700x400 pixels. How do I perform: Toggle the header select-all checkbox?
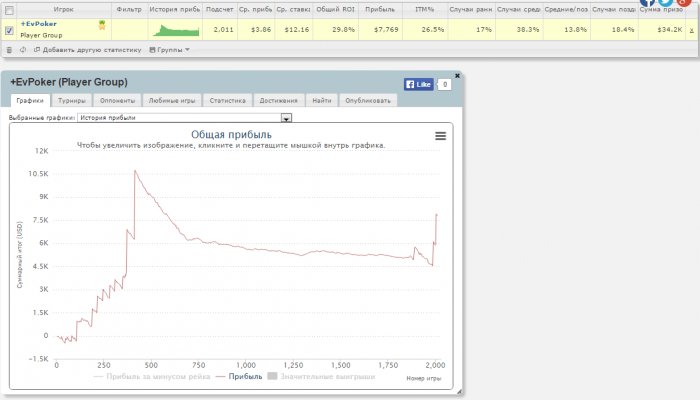(9, 10)
